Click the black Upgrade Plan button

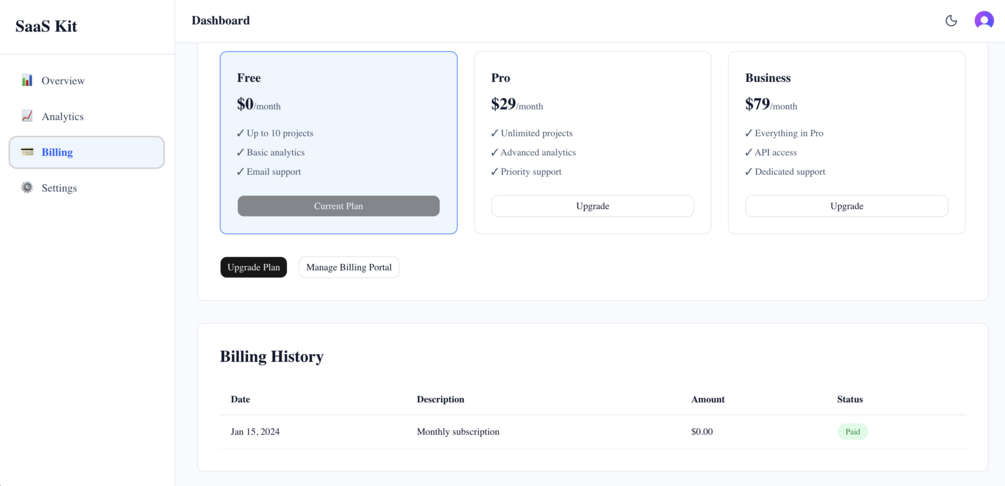pos(254,267)
